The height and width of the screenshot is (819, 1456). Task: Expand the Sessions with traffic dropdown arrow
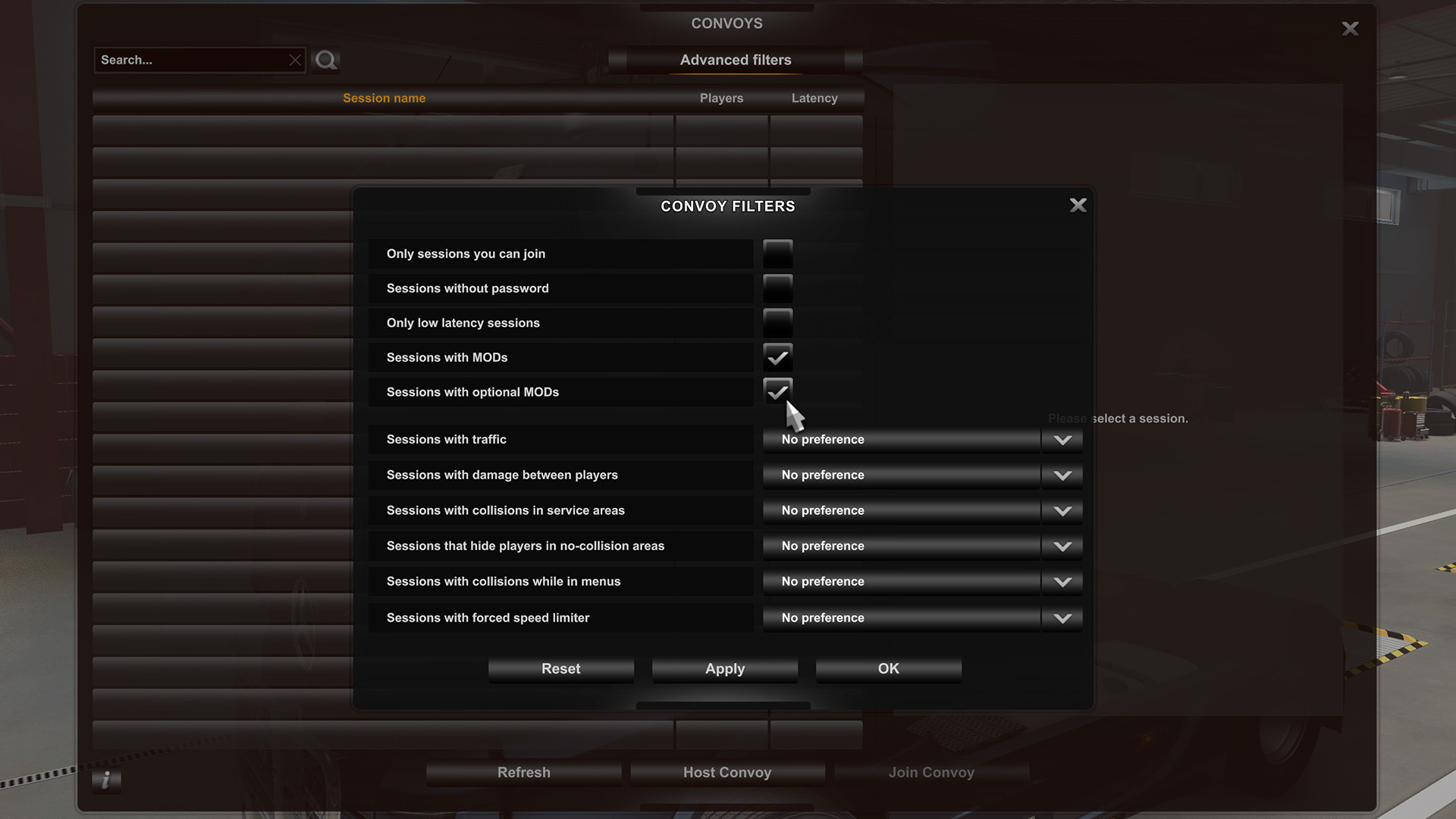tap(1062, 440)
